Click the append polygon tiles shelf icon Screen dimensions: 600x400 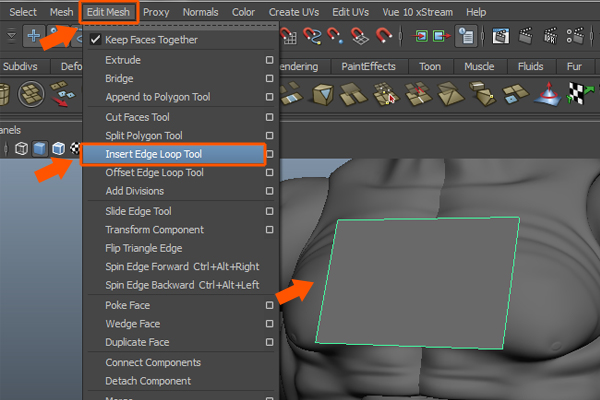click(353, 94)
